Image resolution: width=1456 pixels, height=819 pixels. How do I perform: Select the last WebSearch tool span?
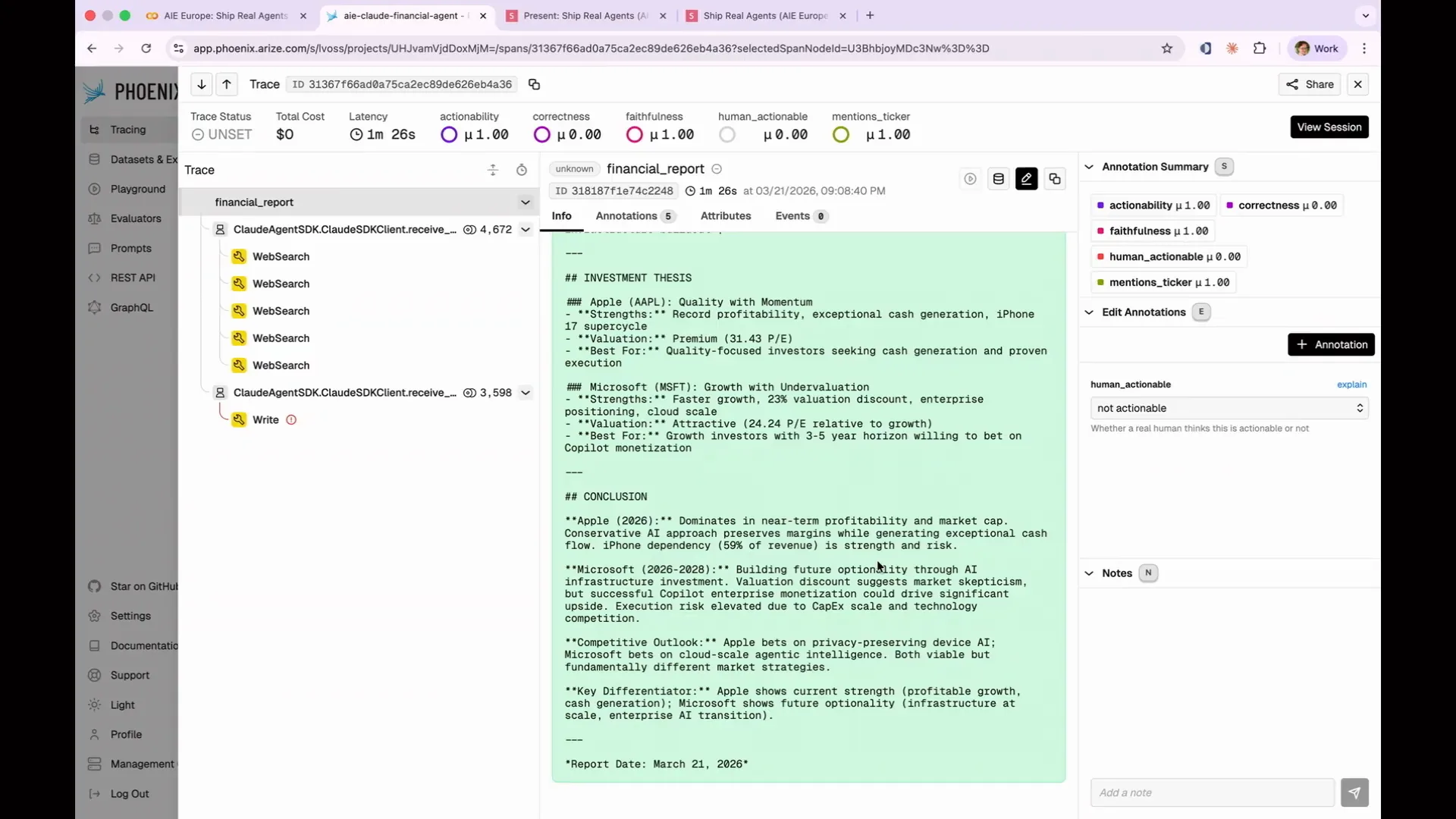click(281, 366)
